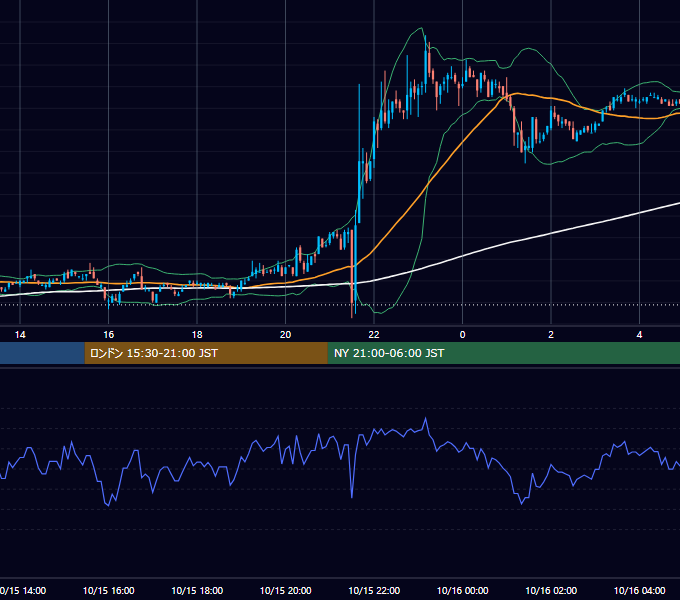The width and height of the screenshot is (680, 600).
Task: Select the NY 21:00-06:00 JST session bar
Action: [504, 353]
